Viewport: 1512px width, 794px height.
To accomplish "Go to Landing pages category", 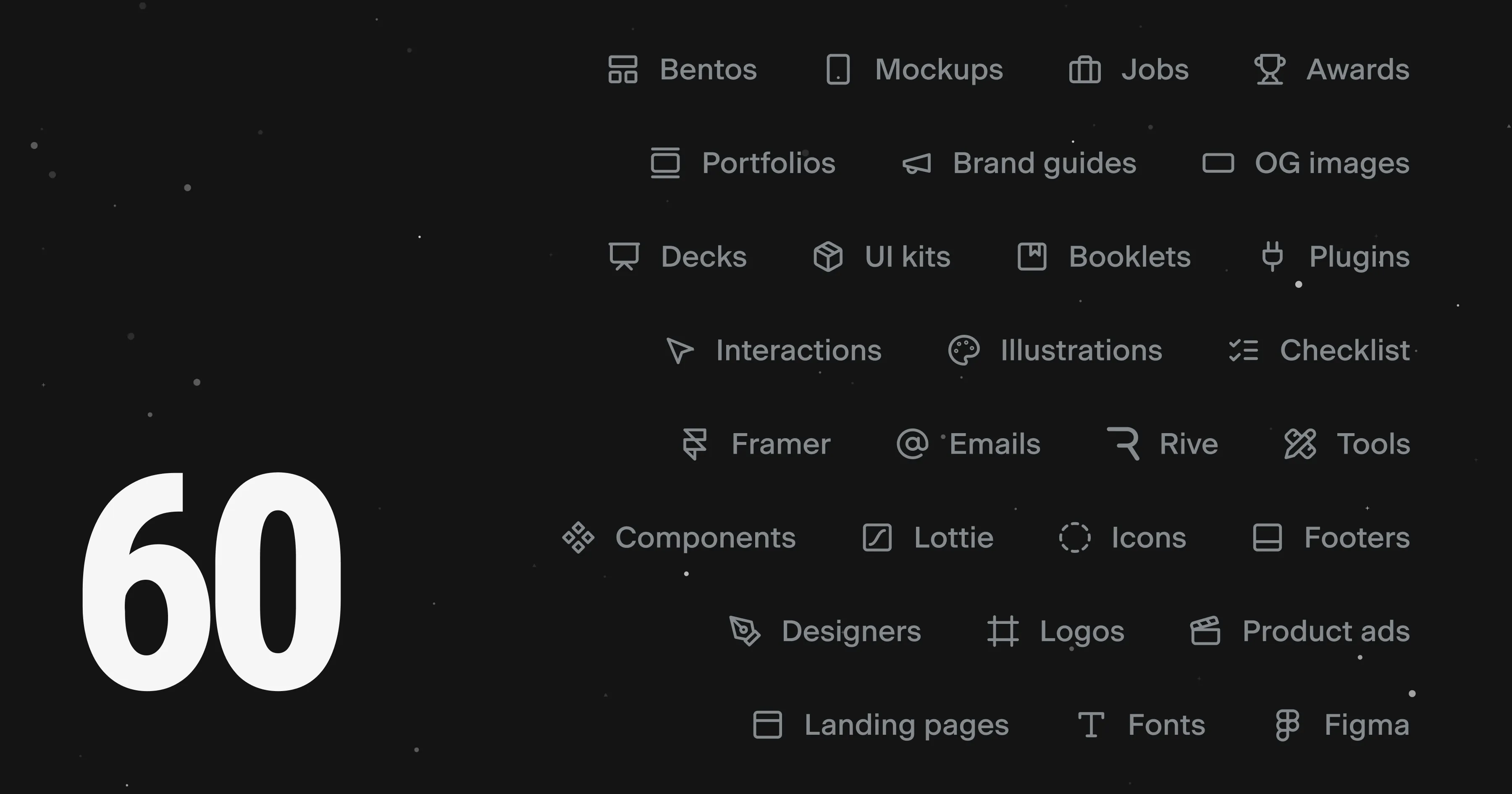I will [906, 725].
